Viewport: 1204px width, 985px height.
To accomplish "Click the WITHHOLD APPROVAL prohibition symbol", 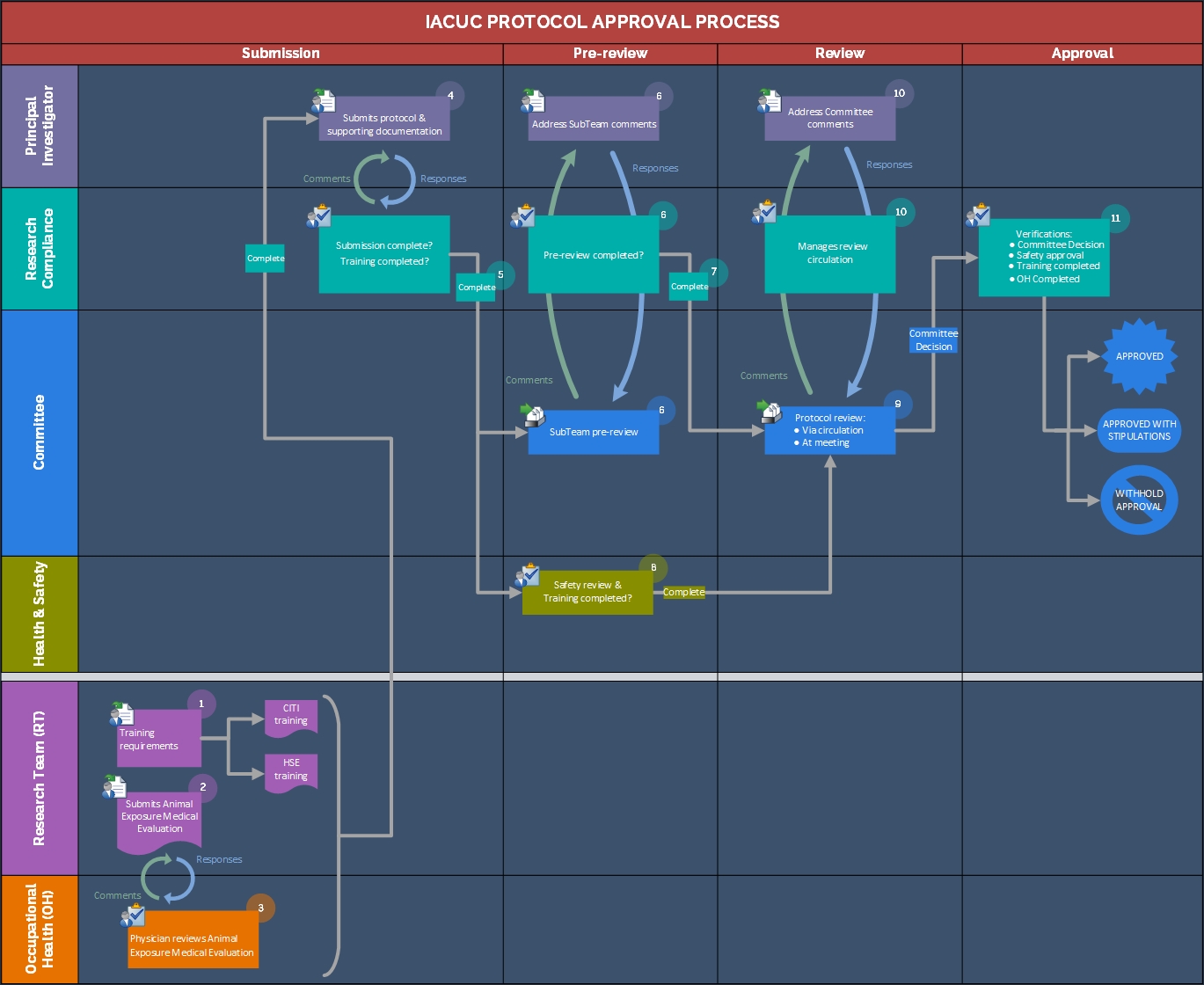I will click(x=1139, y=500).
